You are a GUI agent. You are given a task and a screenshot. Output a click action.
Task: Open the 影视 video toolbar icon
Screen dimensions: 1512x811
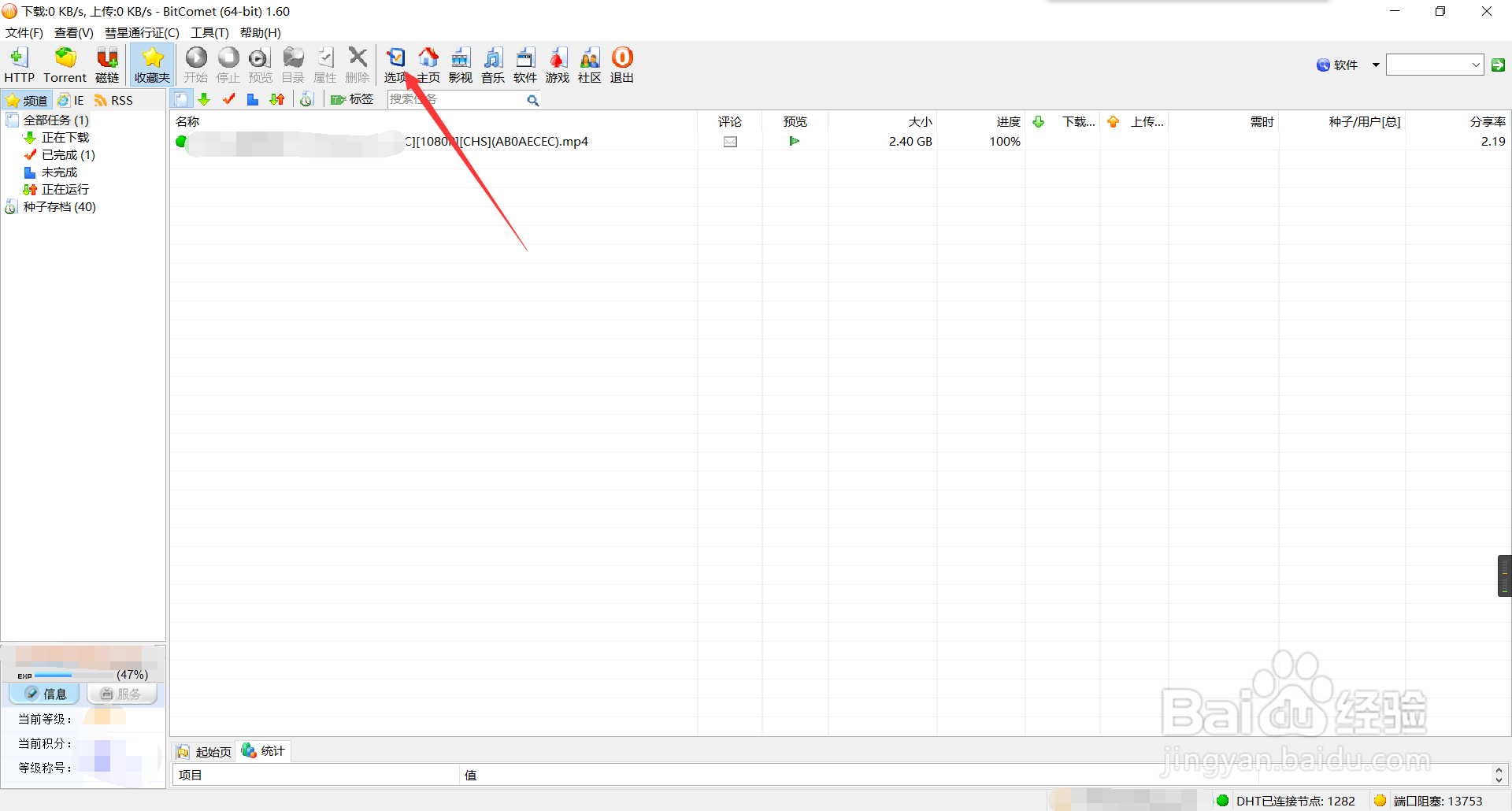[x=461, y=65]
